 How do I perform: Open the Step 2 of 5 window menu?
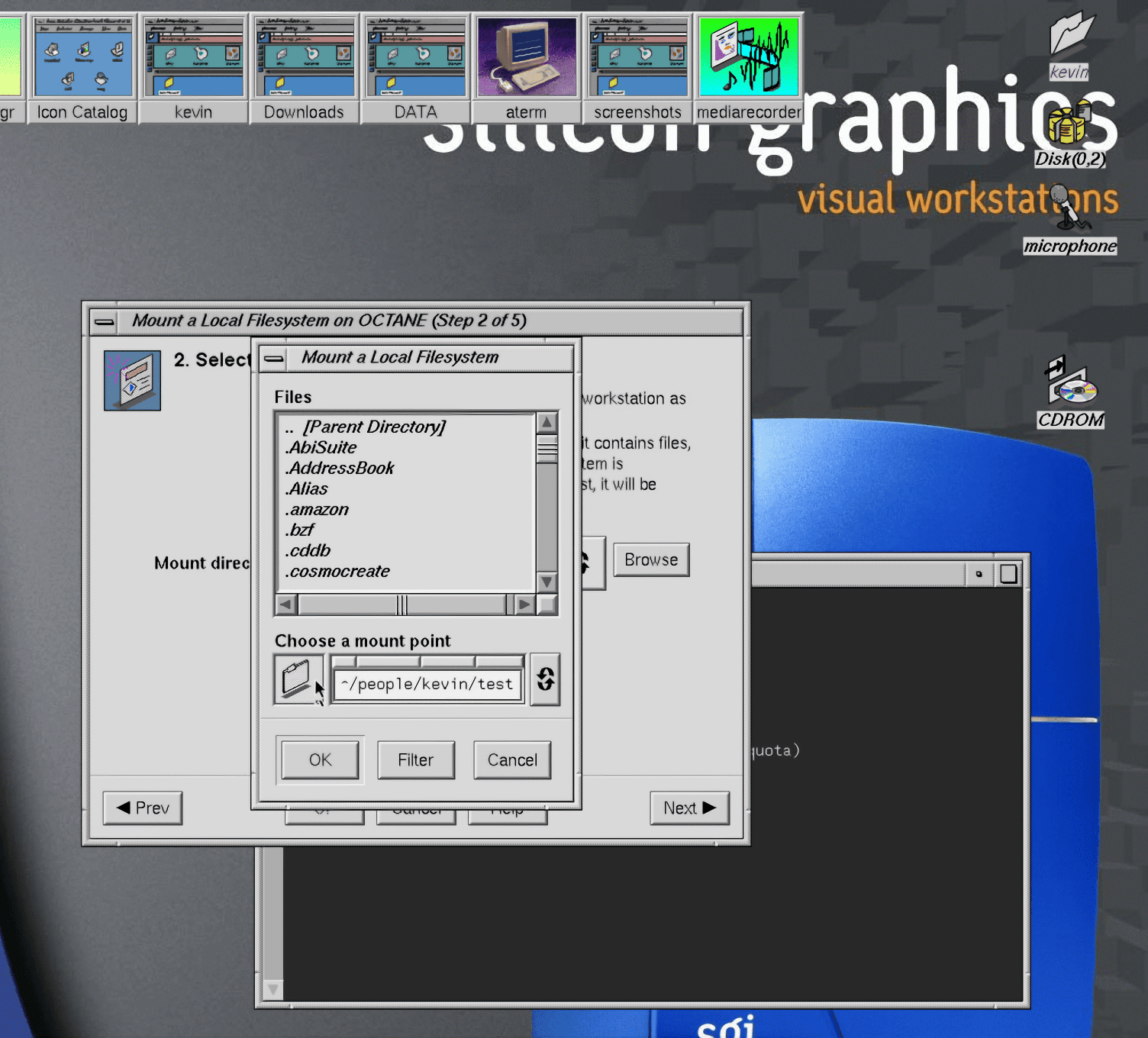click(105, 321)
